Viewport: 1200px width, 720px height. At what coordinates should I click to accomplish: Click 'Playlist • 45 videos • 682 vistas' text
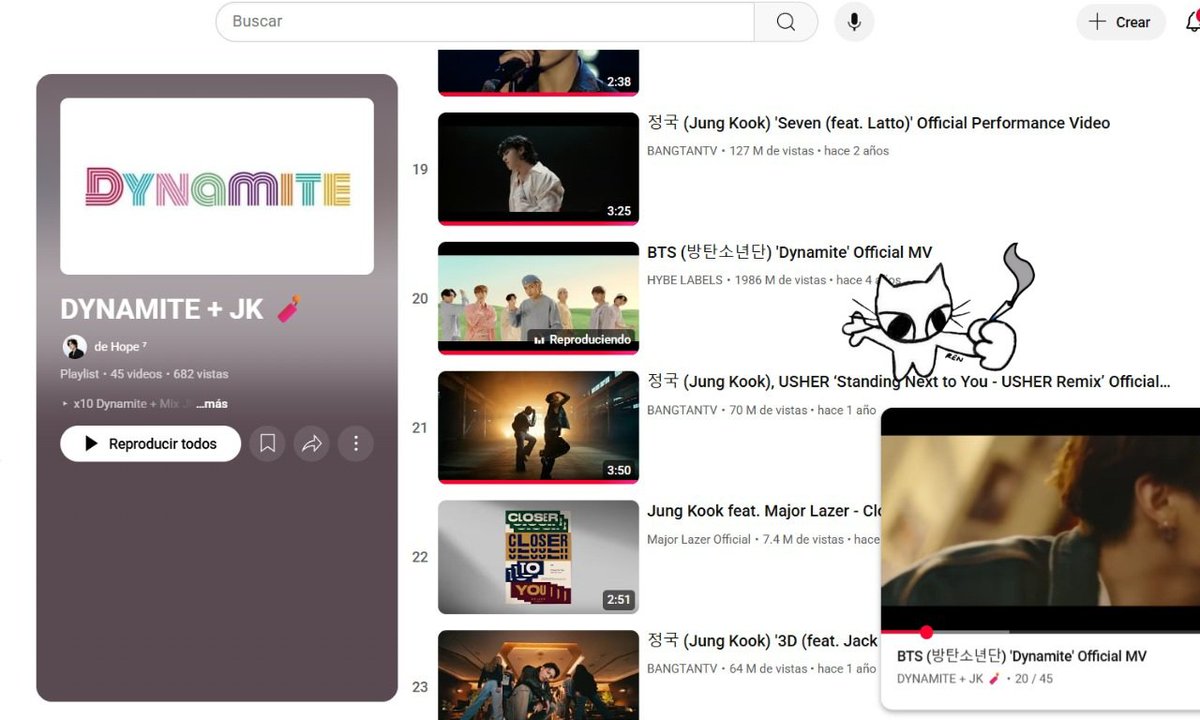pyautogui.click(x=144, y=374)
